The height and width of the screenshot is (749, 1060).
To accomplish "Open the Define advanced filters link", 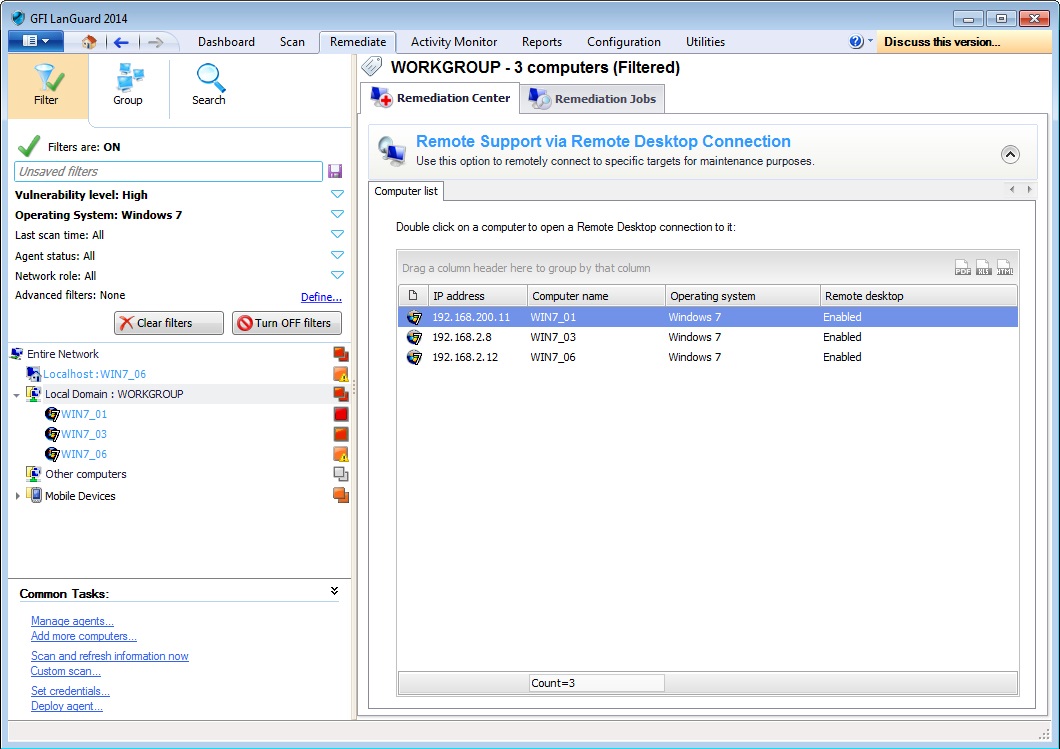I will [321, 297].
